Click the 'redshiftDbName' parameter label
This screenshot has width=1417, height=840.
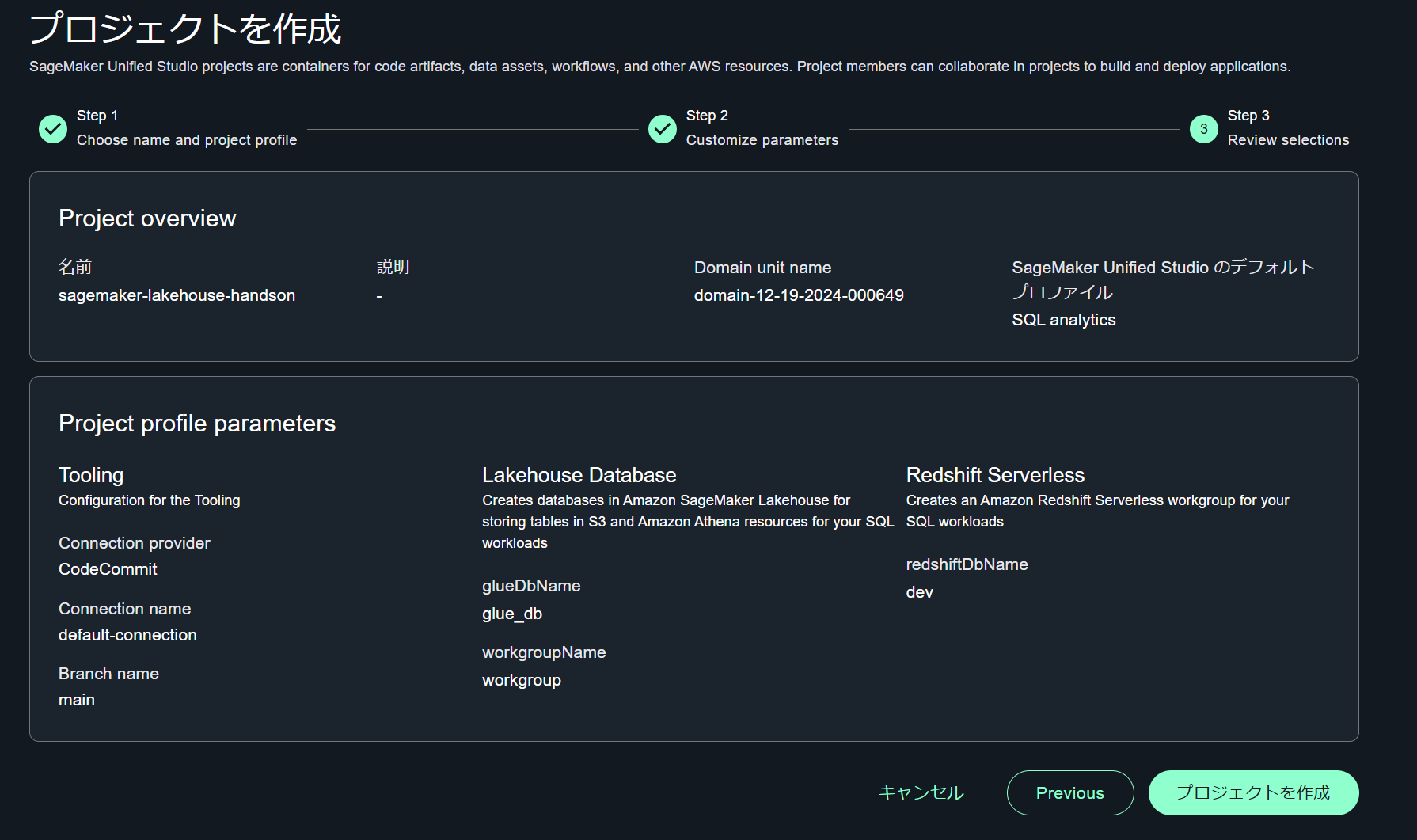967,564
